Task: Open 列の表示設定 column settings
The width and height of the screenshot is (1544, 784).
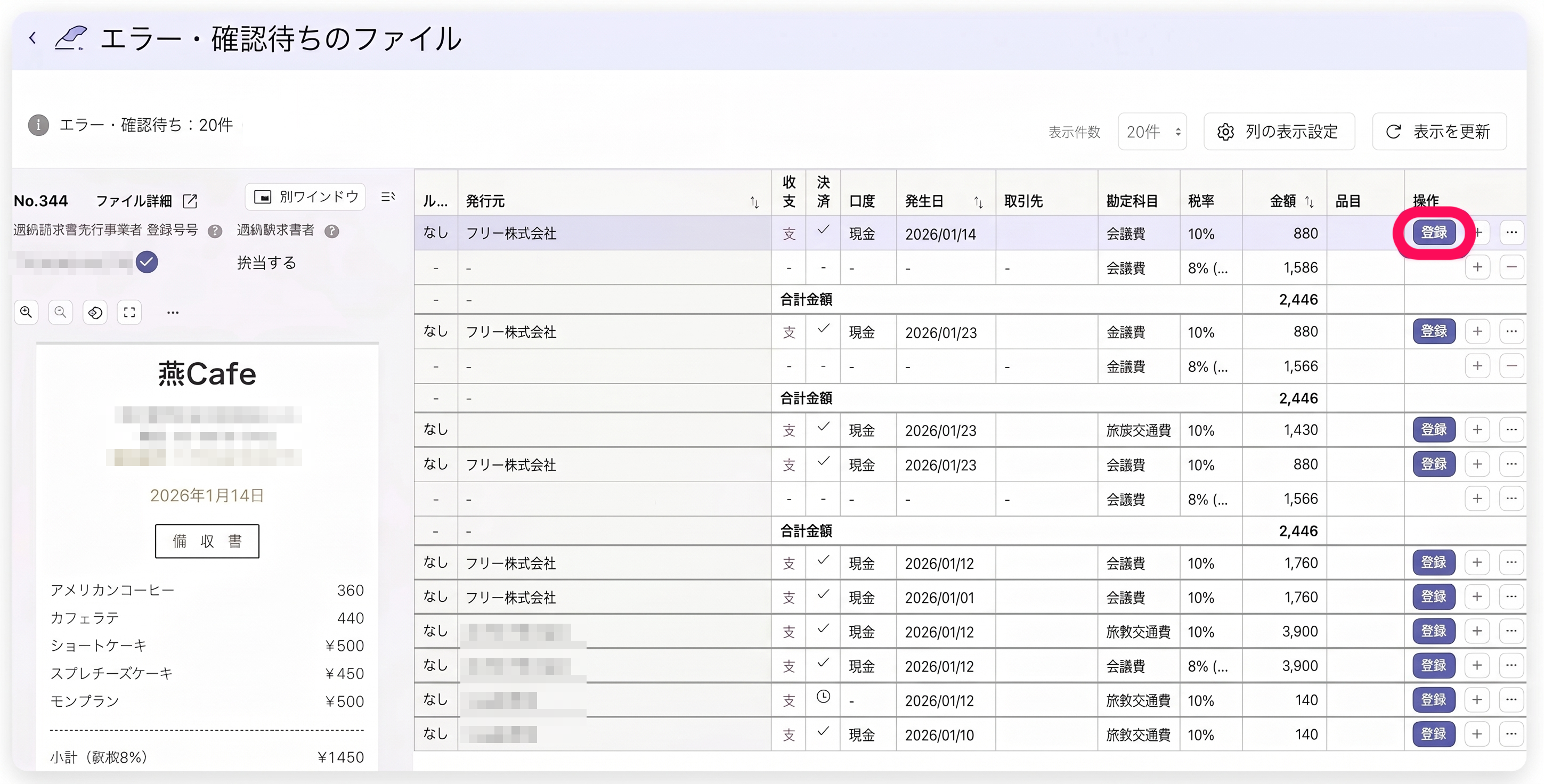Action: tap(1279, 131)
